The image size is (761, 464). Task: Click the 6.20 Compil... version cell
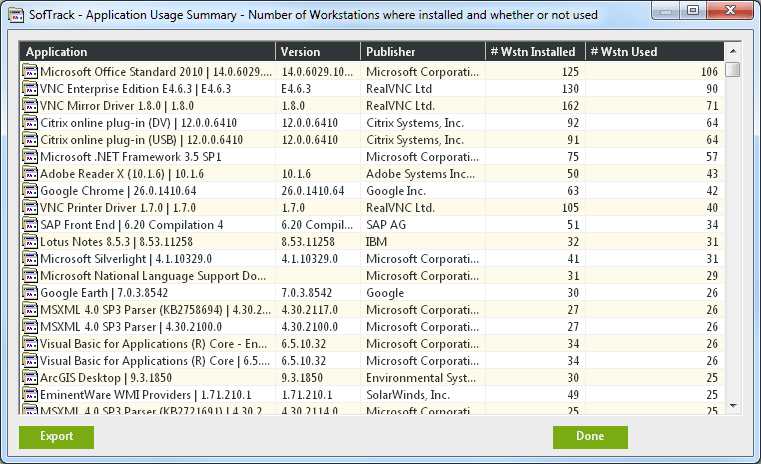[x=317, y=225]
